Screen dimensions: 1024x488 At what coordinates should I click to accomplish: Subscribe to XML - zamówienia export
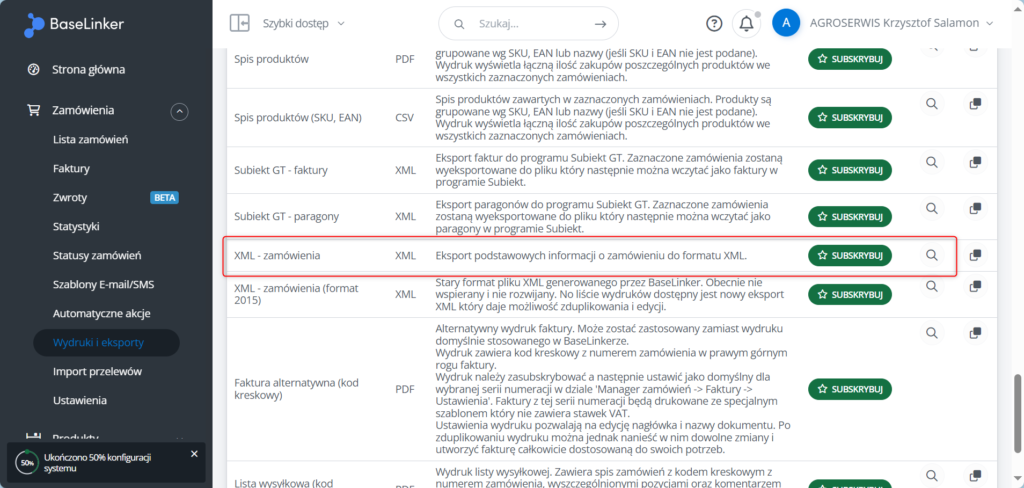point(849,256)
